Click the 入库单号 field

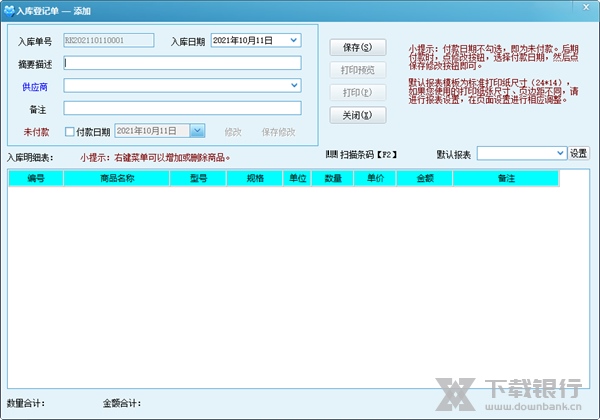109,41
